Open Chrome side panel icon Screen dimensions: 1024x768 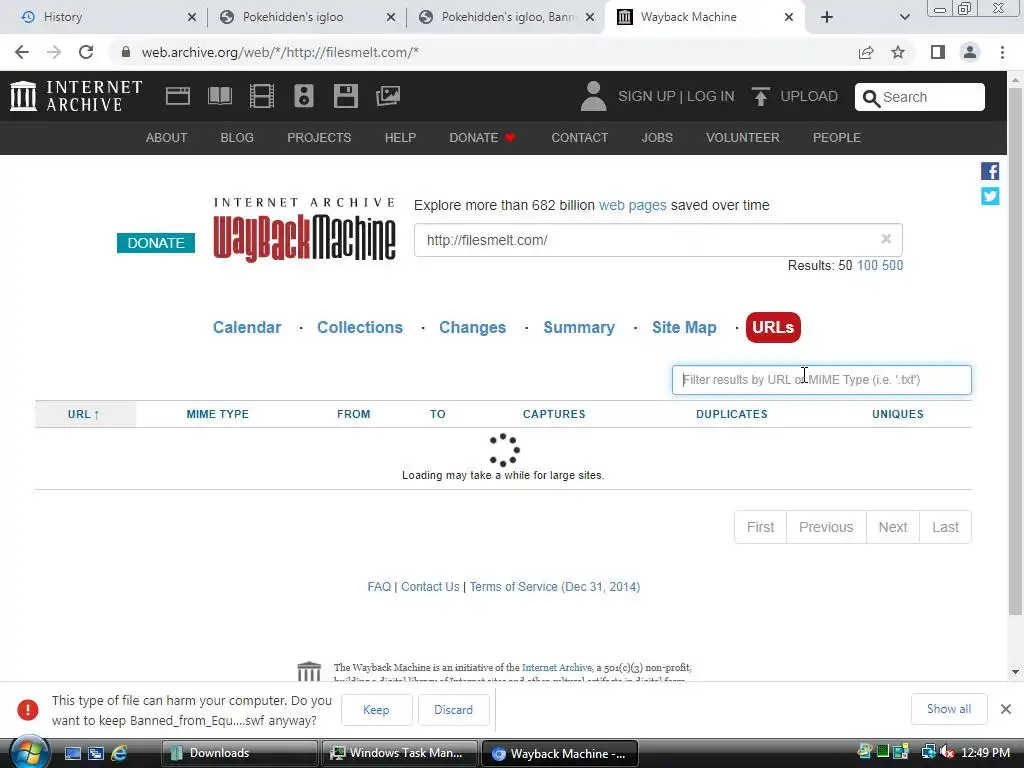coord(938,52)
